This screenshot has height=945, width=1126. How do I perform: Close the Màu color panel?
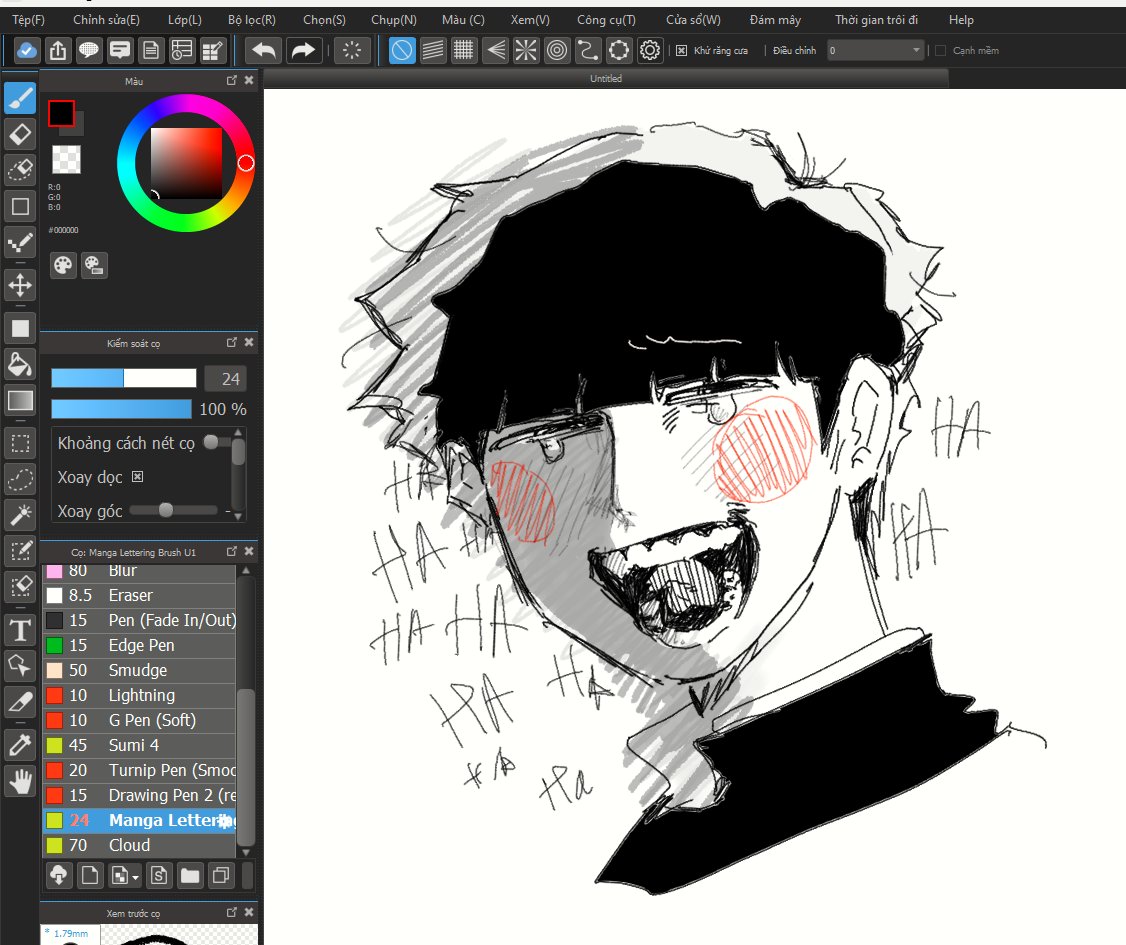coord(248,80)
